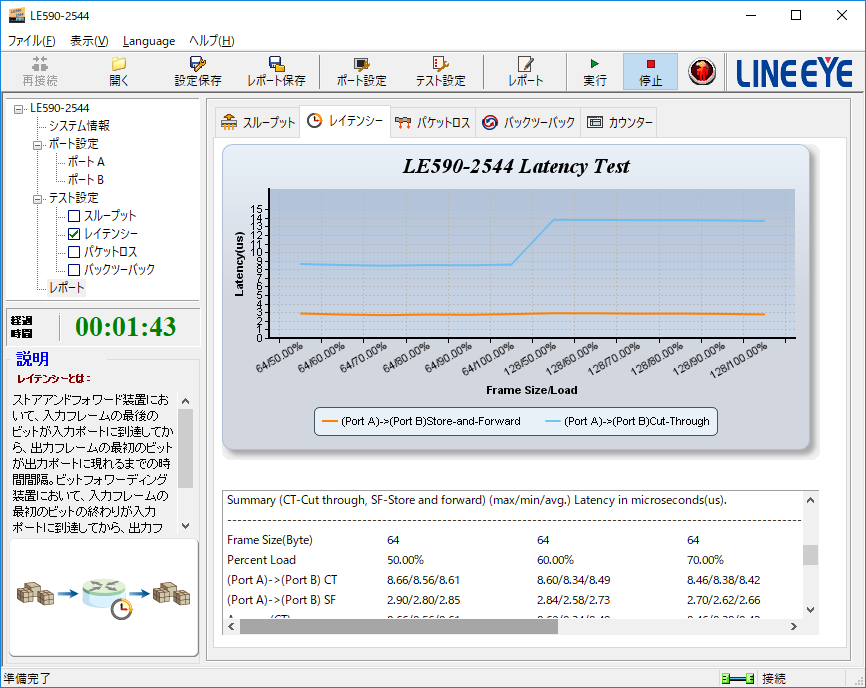Collapse the テスト設定 tree node

click(38, 199)
